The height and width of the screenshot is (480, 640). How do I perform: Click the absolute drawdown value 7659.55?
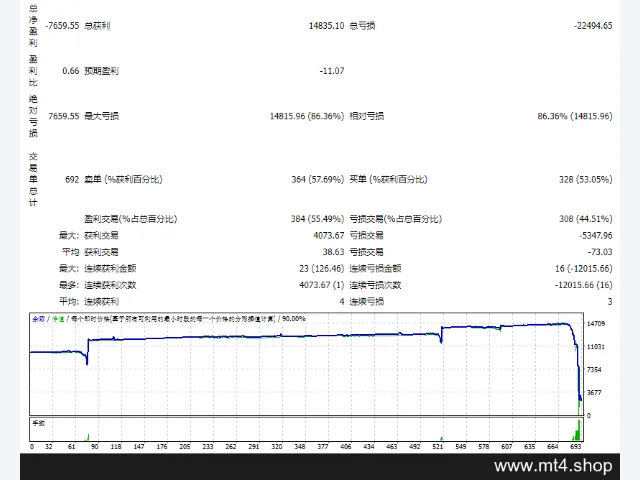pyautogui.click(x=64, y=116)
